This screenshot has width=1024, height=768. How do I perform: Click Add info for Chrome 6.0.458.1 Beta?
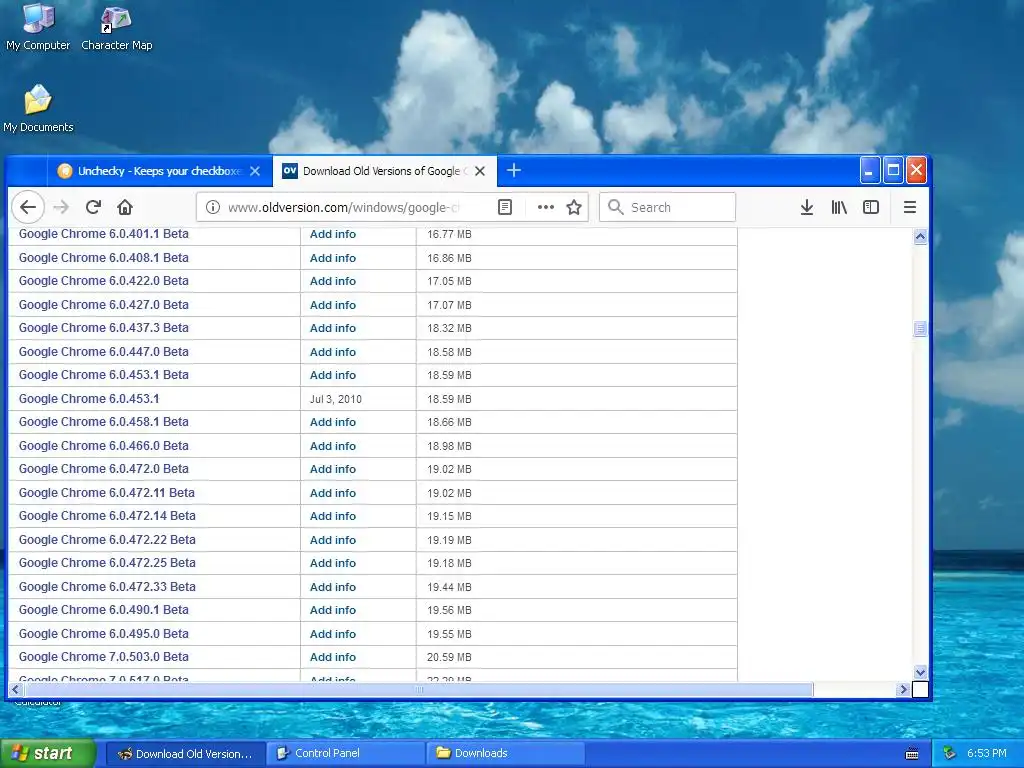click(332, 422)
